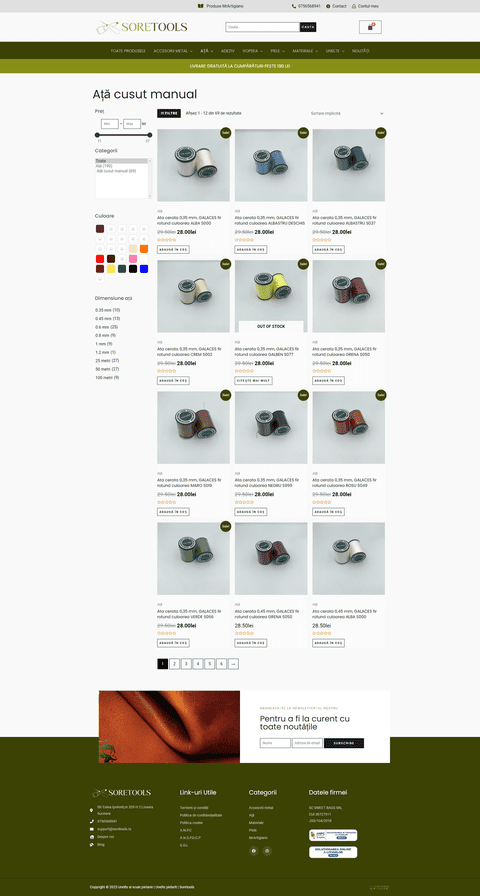Screen dimensions: 480x896
Task: Filter by the blue color swatch
Action: click(x=144, y=269)
